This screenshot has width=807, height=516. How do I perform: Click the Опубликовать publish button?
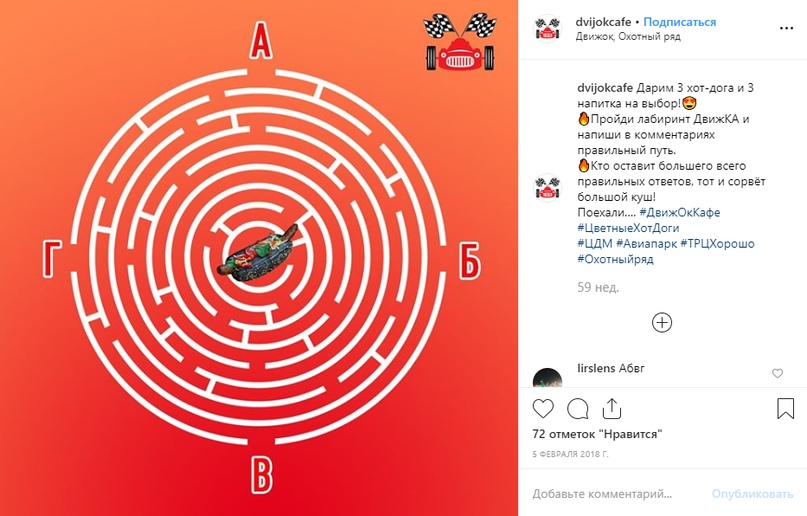point(752,494)
